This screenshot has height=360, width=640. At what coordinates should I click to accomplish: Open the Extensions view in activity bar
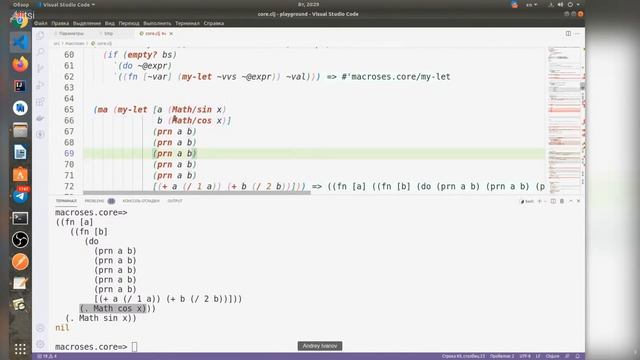click(x=40, y=101)
